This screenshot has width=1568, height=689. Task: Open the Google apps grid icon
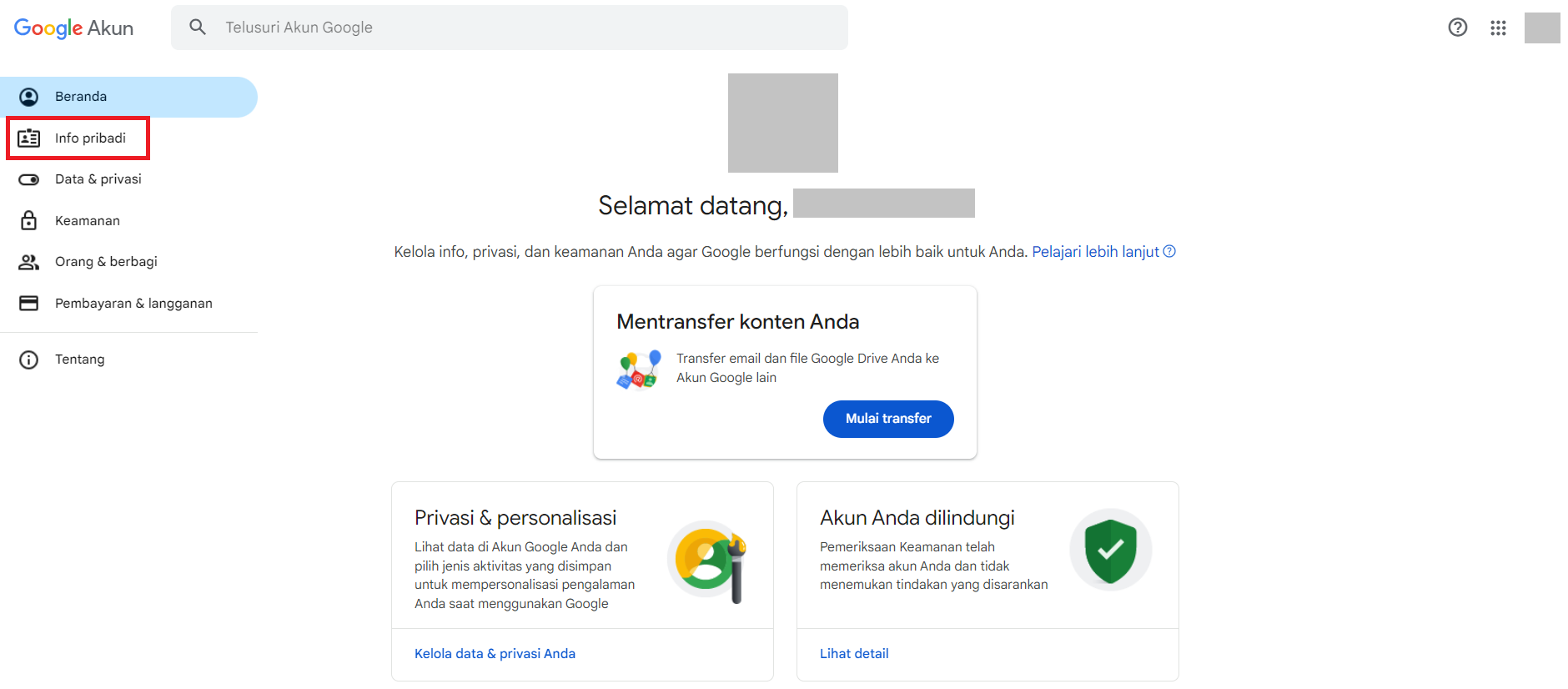pos(1498,28)
